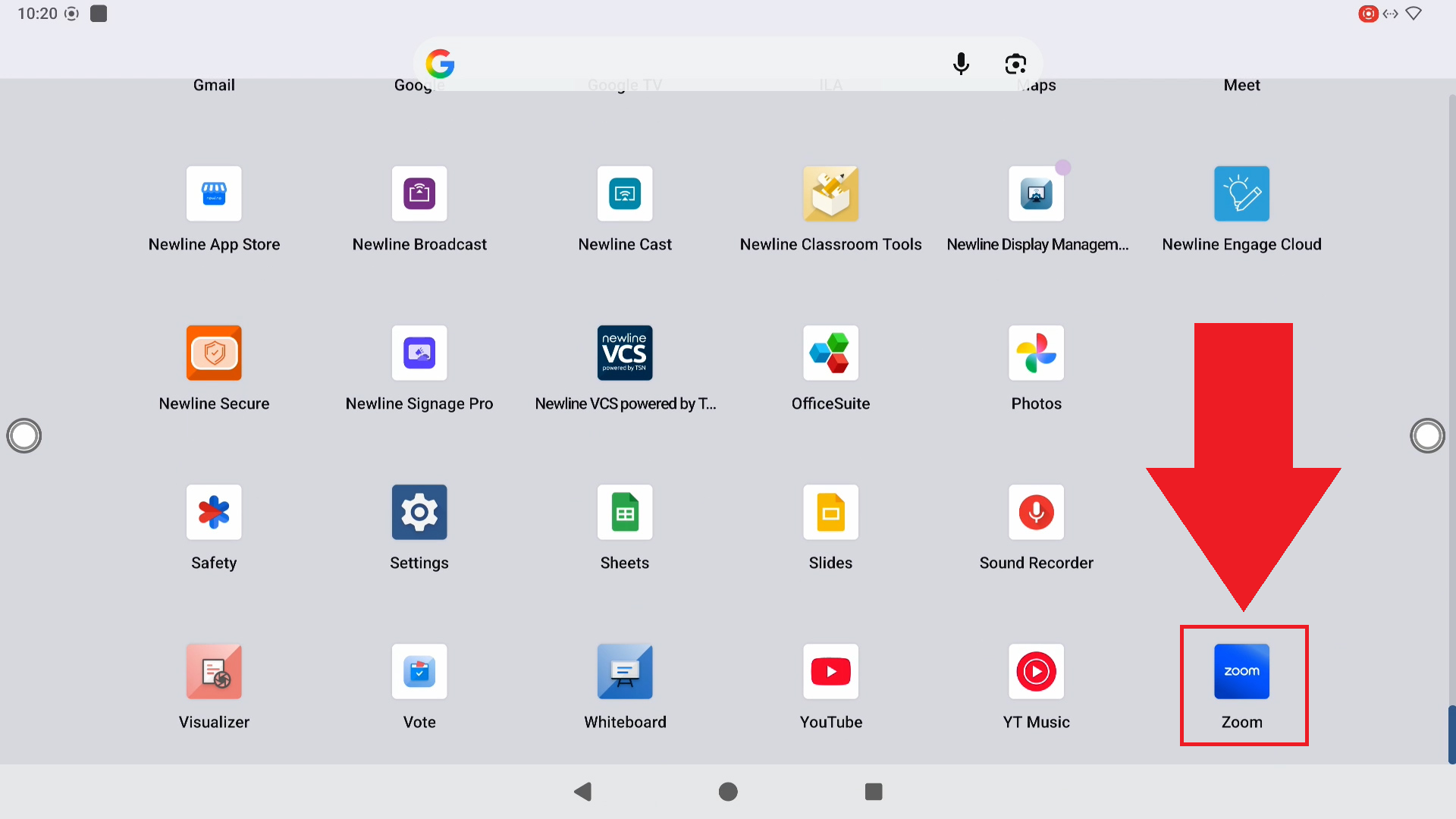This screenshot has width=1456, height=819.
Task: Open Newline VCS app
Action: click(625, 353)
